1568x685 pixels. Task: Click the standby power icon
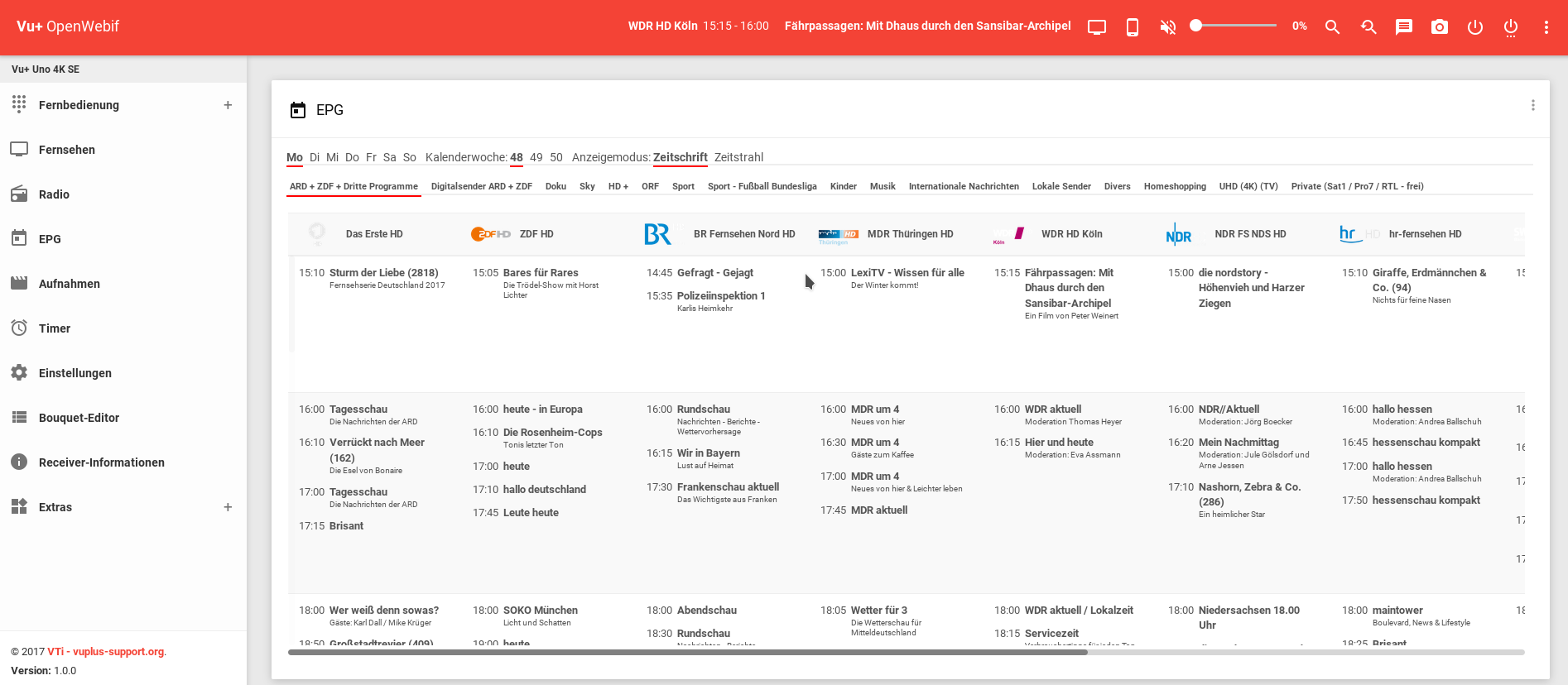click(1475, 27)
